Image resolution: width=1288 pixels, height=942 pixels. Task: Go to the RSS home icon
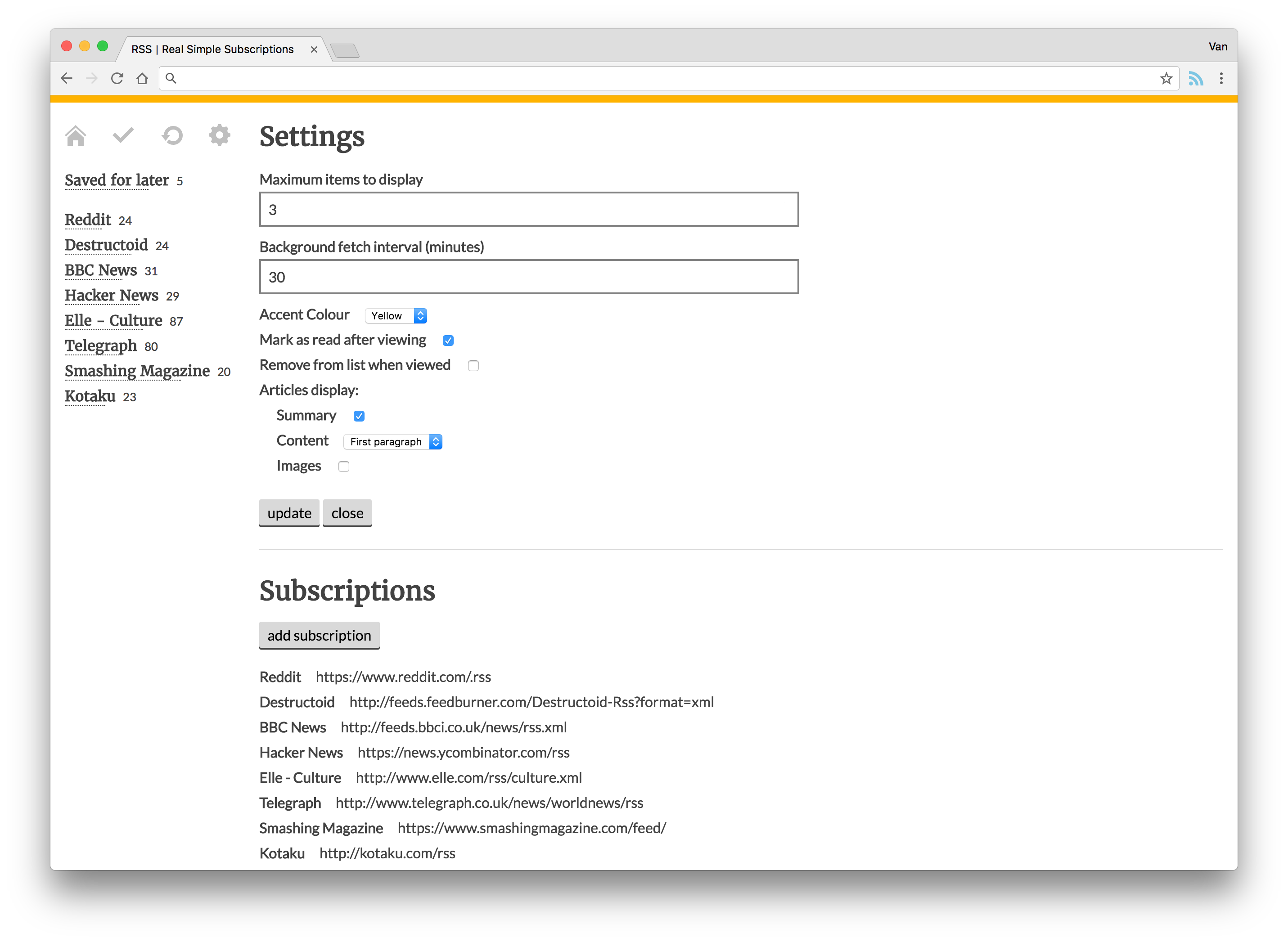[75, 136]
